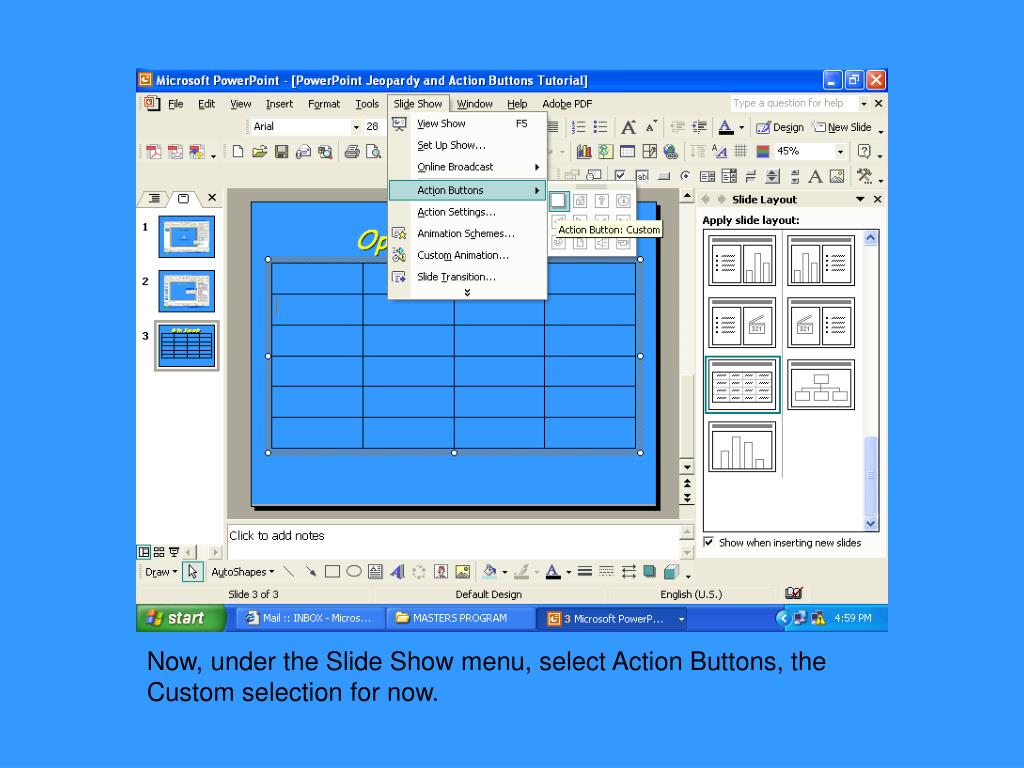1024x768 pixels.
Task: Switch to the Outline pane tab
Action: click(x=154, y=198)
